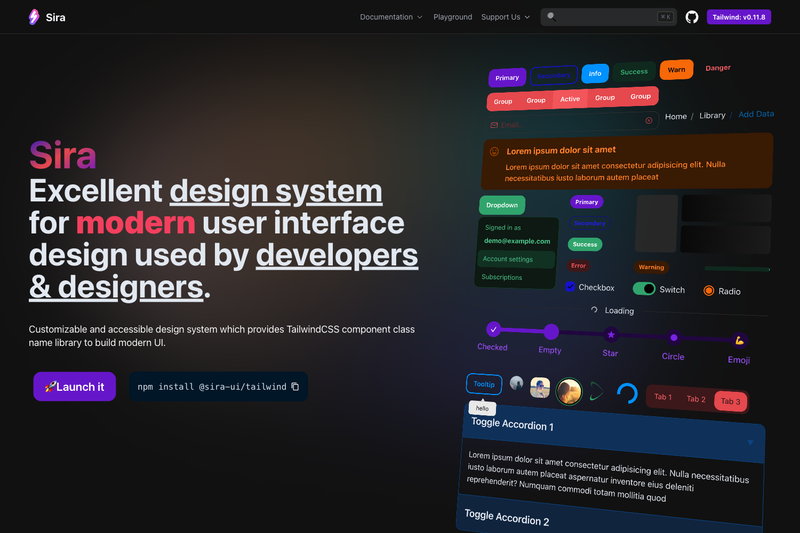Click the Checked step checkmark icon
The height and width of the screenshot is (533, 800).
493,329
